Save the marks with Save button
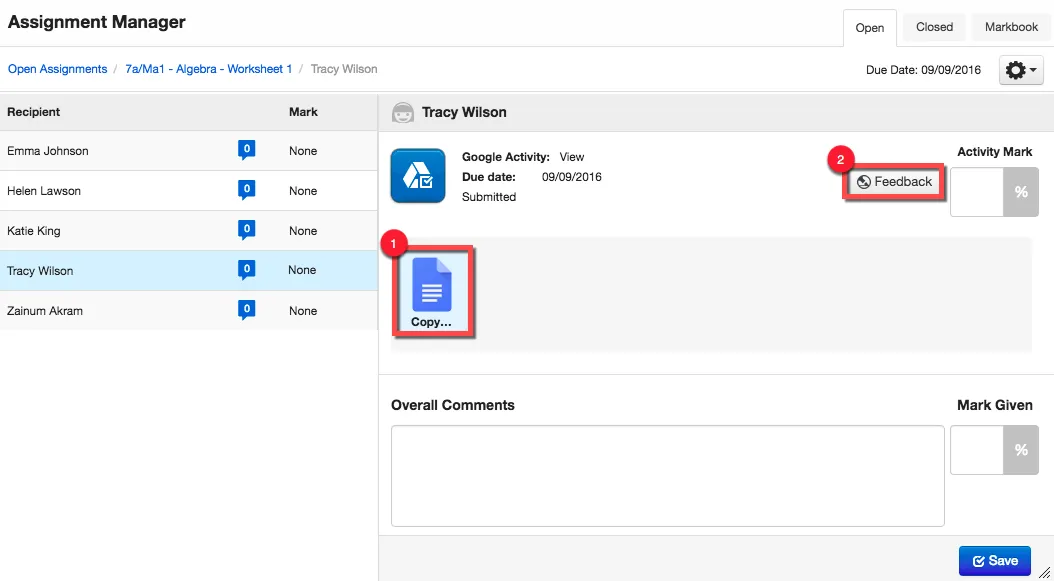The height and width of the screenshot is (581, 1054). (995, 561)
